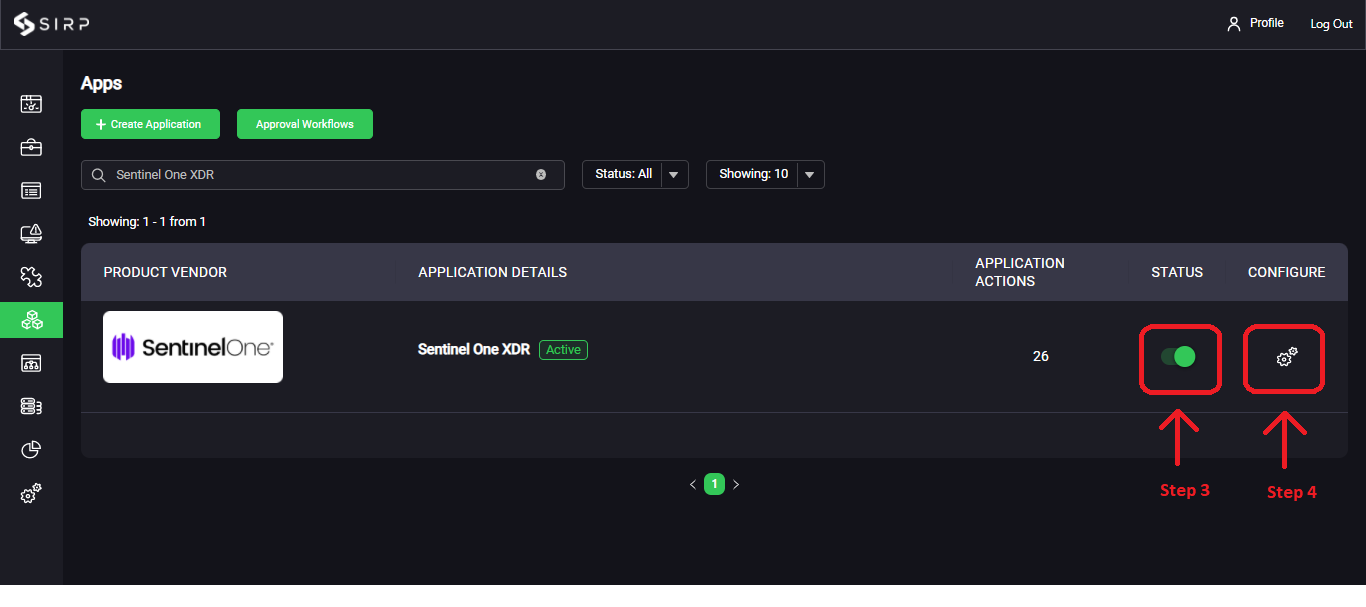This screenshot has height=607, width=1366.
Task: Click the APPLICATION ACTIONS column header
Action: tap(1020, 272)
